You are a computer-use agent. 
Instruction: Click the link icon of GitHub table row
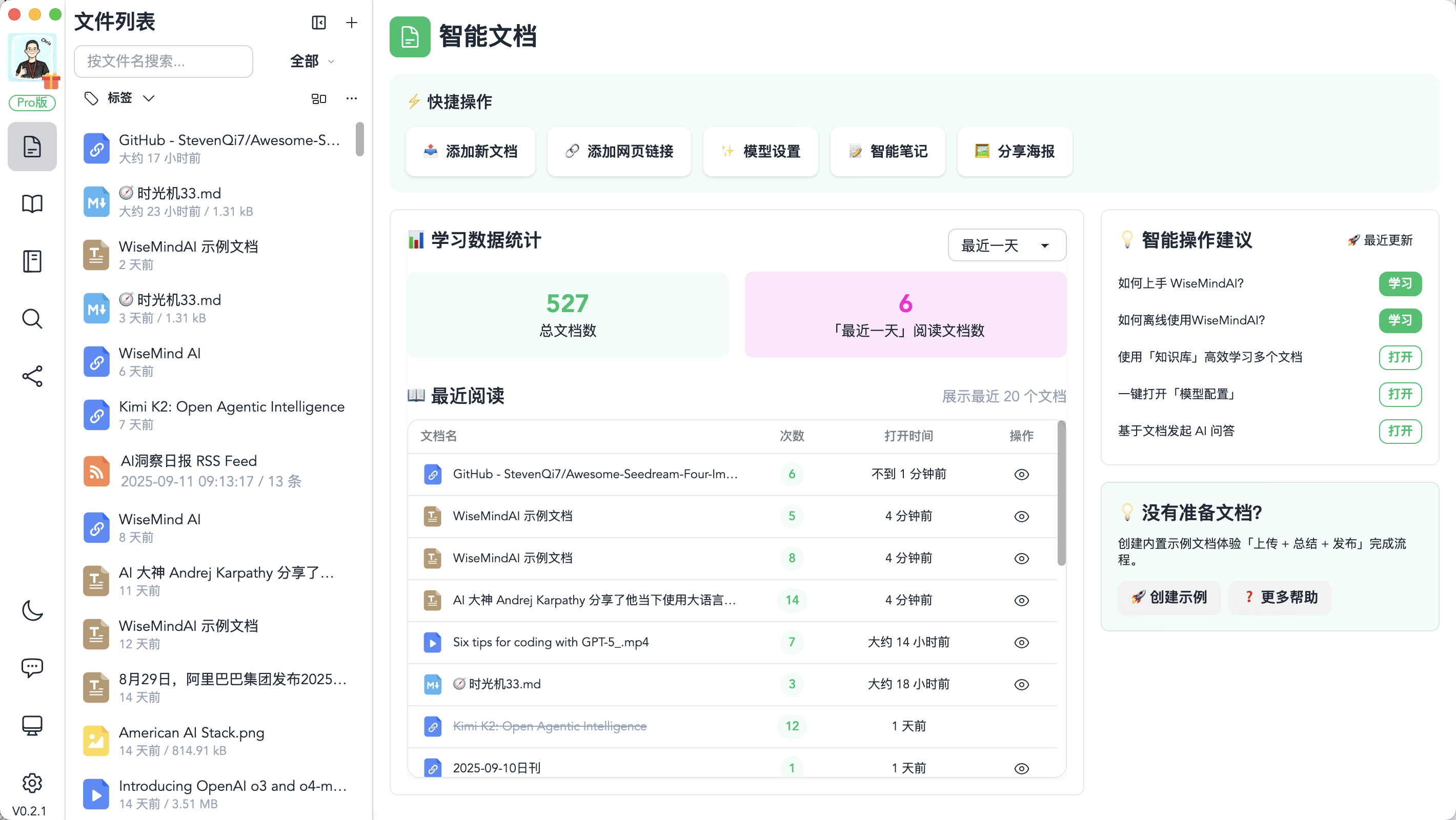[x=432, y=475]
